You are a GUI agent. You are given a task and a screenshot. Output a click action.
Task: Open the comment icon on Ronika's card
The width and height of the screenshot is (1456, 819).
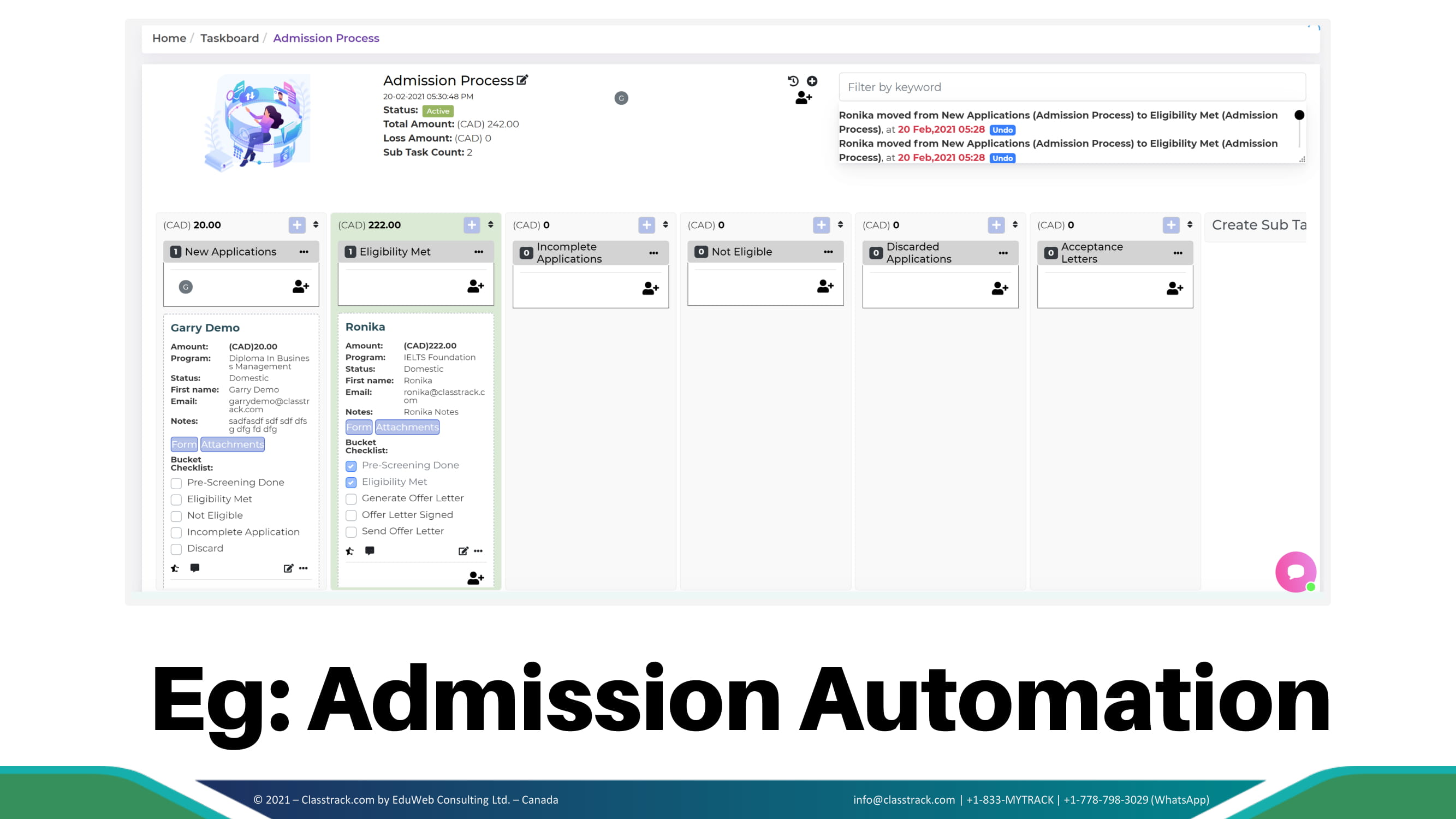pyautogui.click(x=370, y=550)
